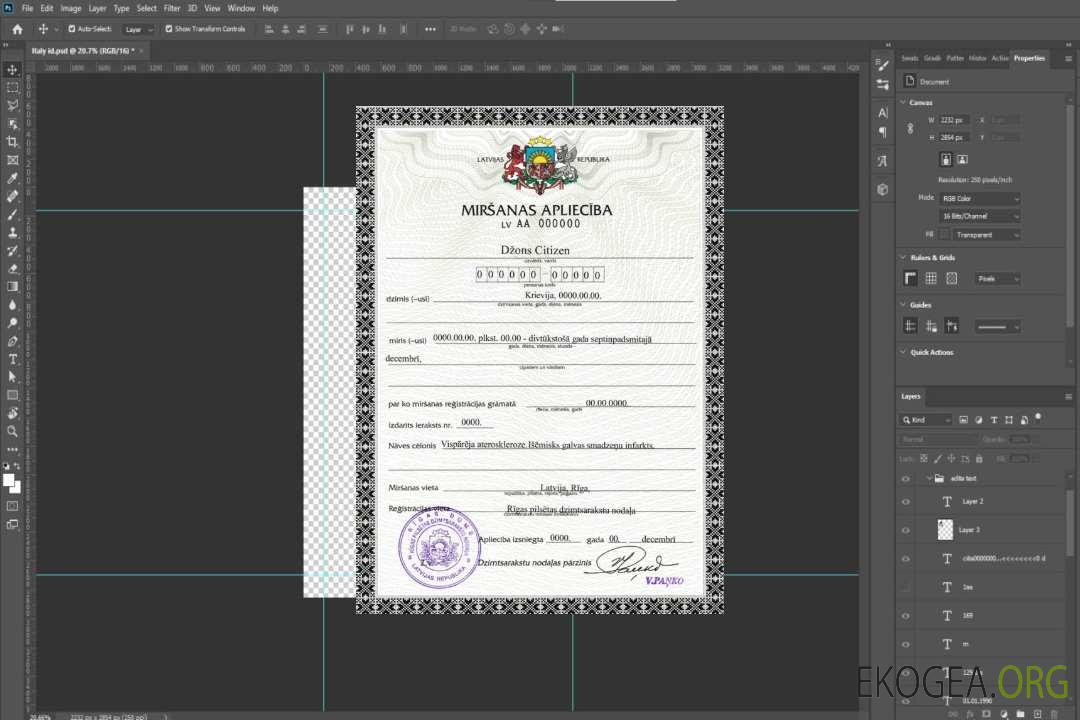1080x720 pixels.
Task: Toggle layer filtering on/off switch
Action: pos(1038,418)
